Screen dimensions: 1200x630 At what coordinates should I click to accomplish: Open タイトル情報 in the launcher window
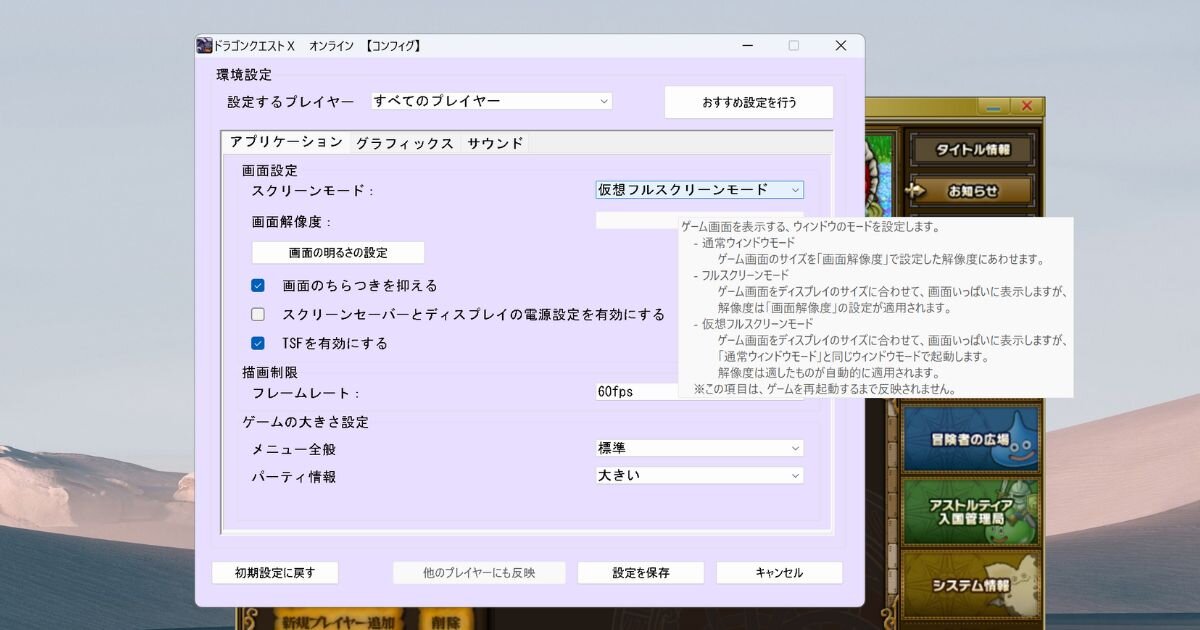point(971,149)
